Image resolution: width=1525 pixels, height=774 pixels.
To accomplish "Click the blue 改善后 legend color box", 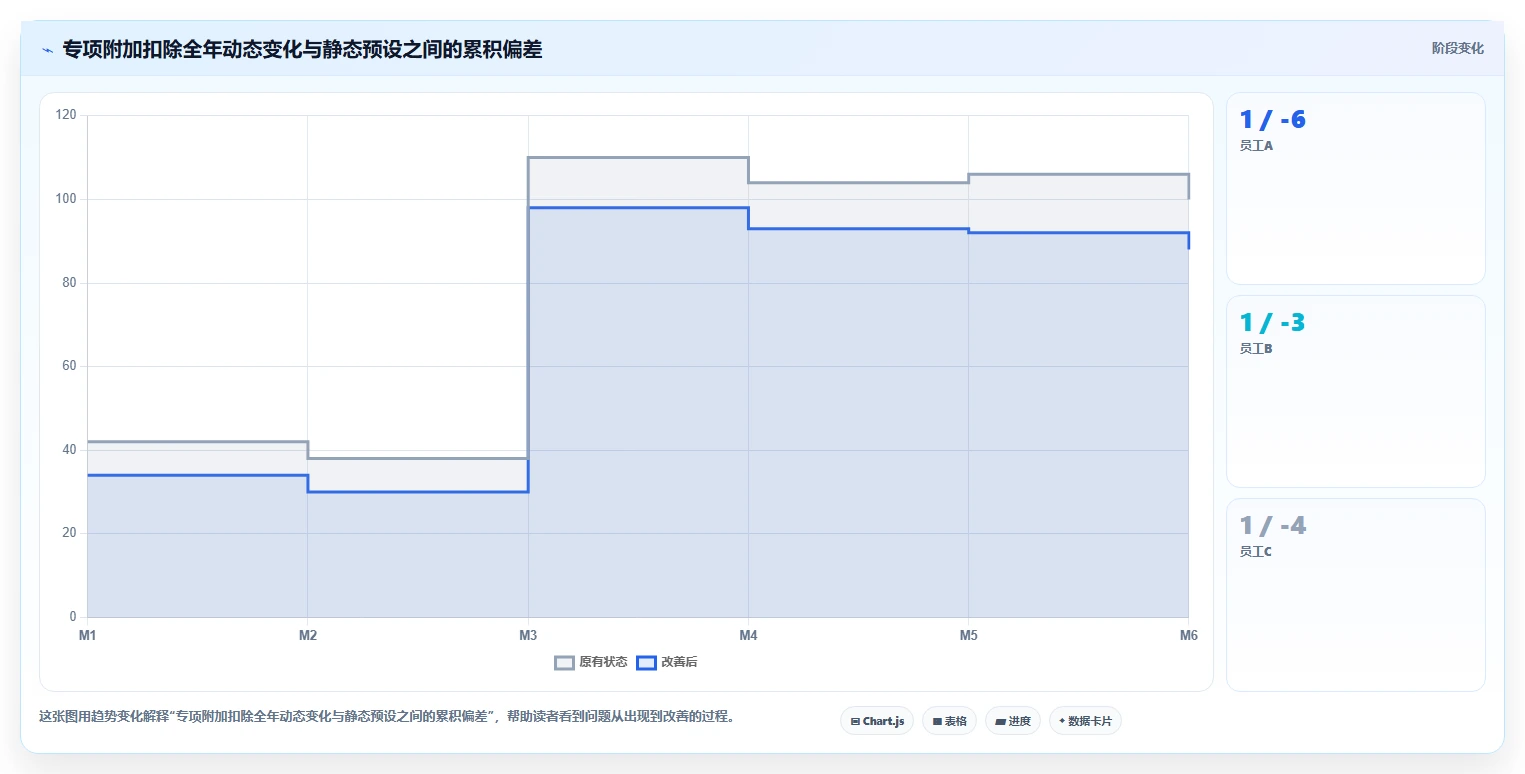I will pos(647,662).
